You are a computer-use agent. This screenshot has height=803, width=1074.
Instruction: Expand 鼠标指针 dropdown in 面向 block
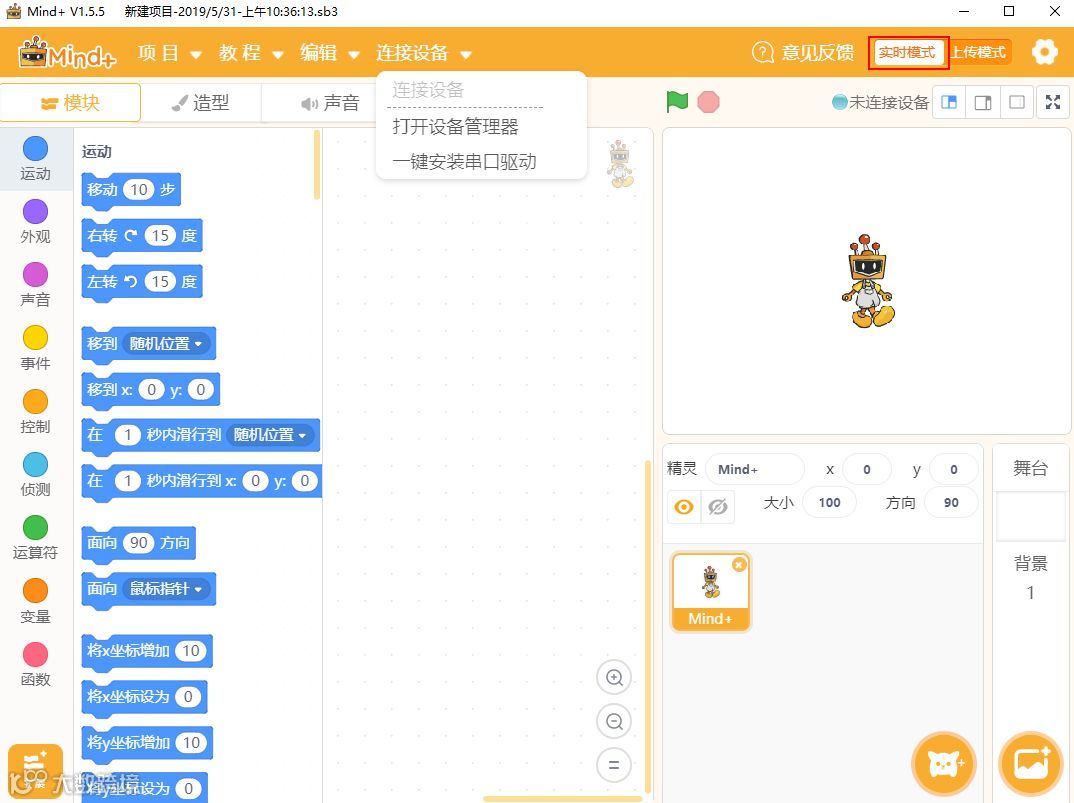pyautogui.click(x=167, y=589)
